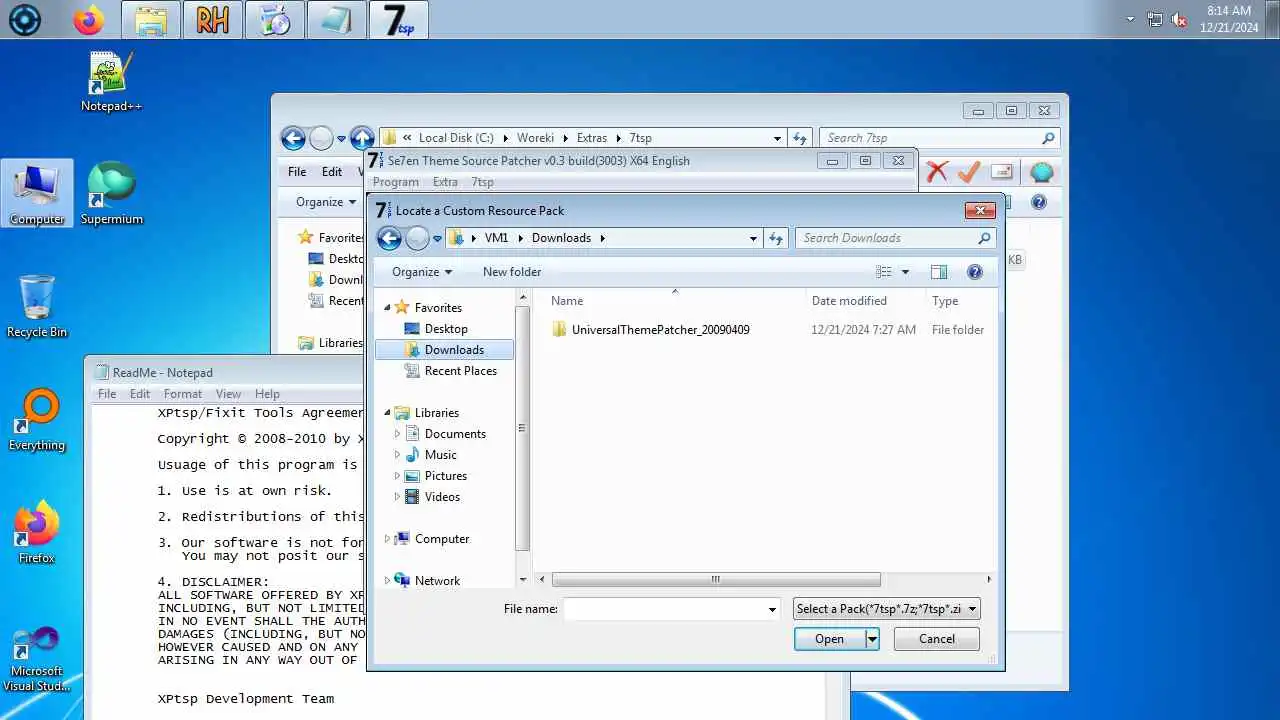Switch to the 7tsp taskbar button
Screen dimensions: 1280x720
[x=398, y=20]
